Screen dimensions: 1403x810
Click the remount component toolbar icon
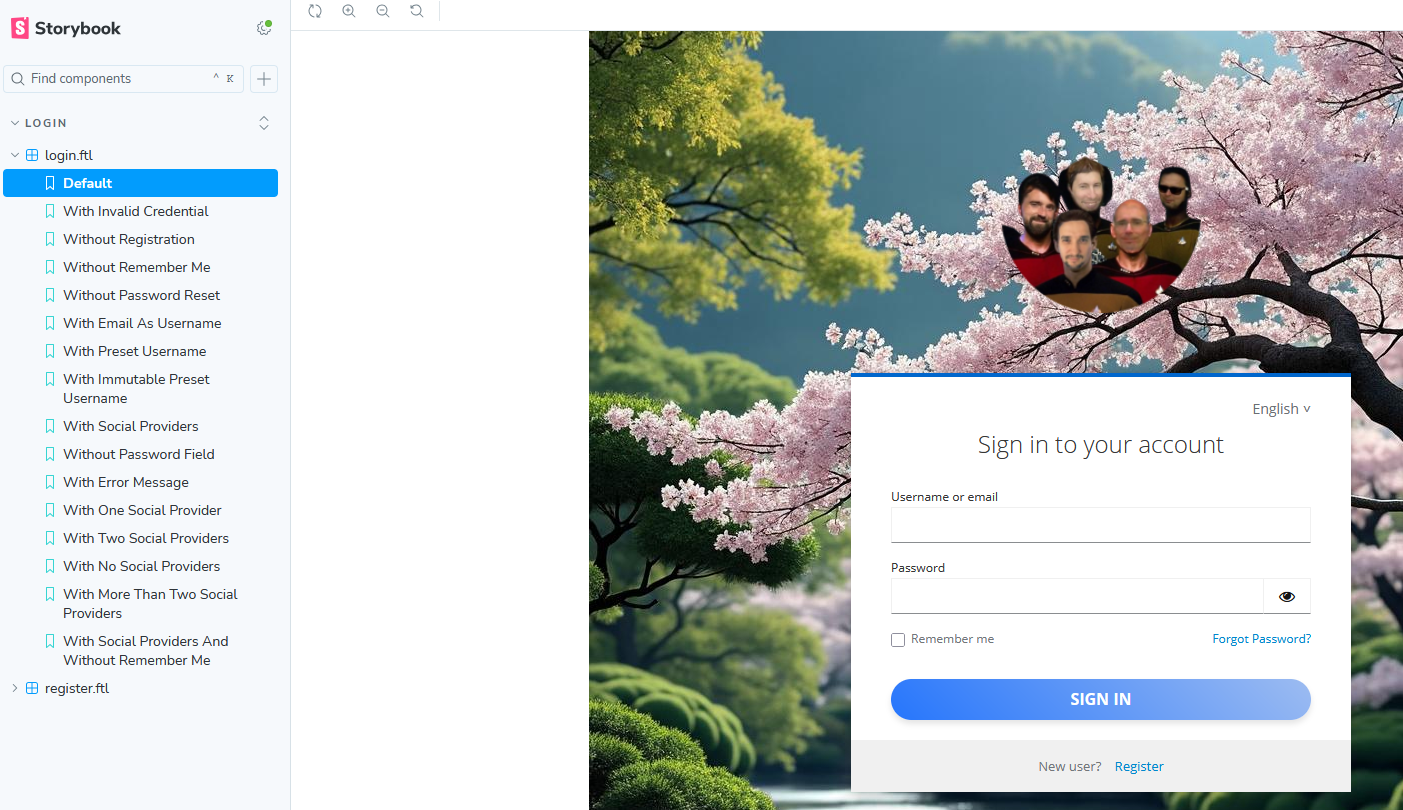(315, 11)
